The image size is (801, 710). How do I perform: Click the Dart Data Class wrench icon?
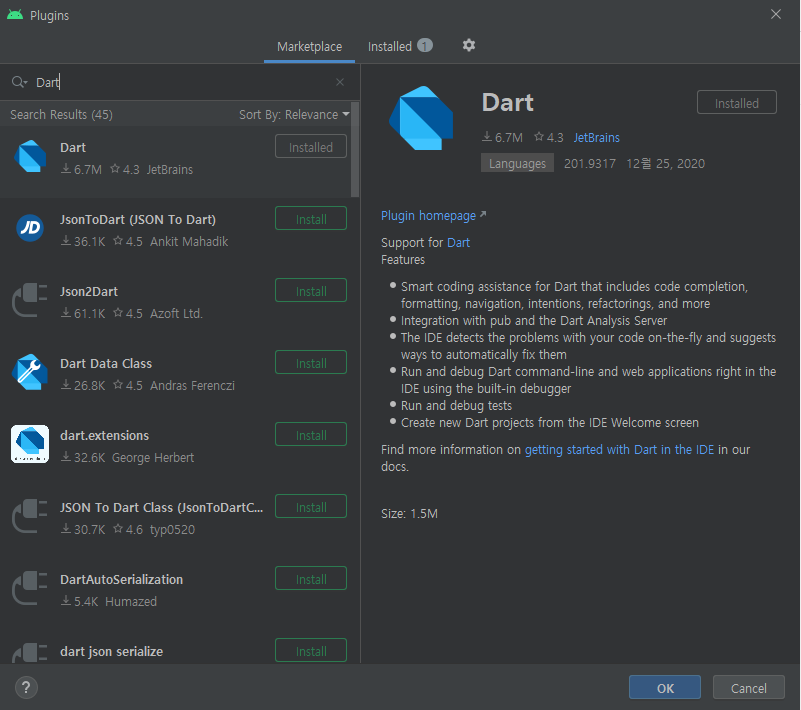pyautogui.click(x=30, y=372)
